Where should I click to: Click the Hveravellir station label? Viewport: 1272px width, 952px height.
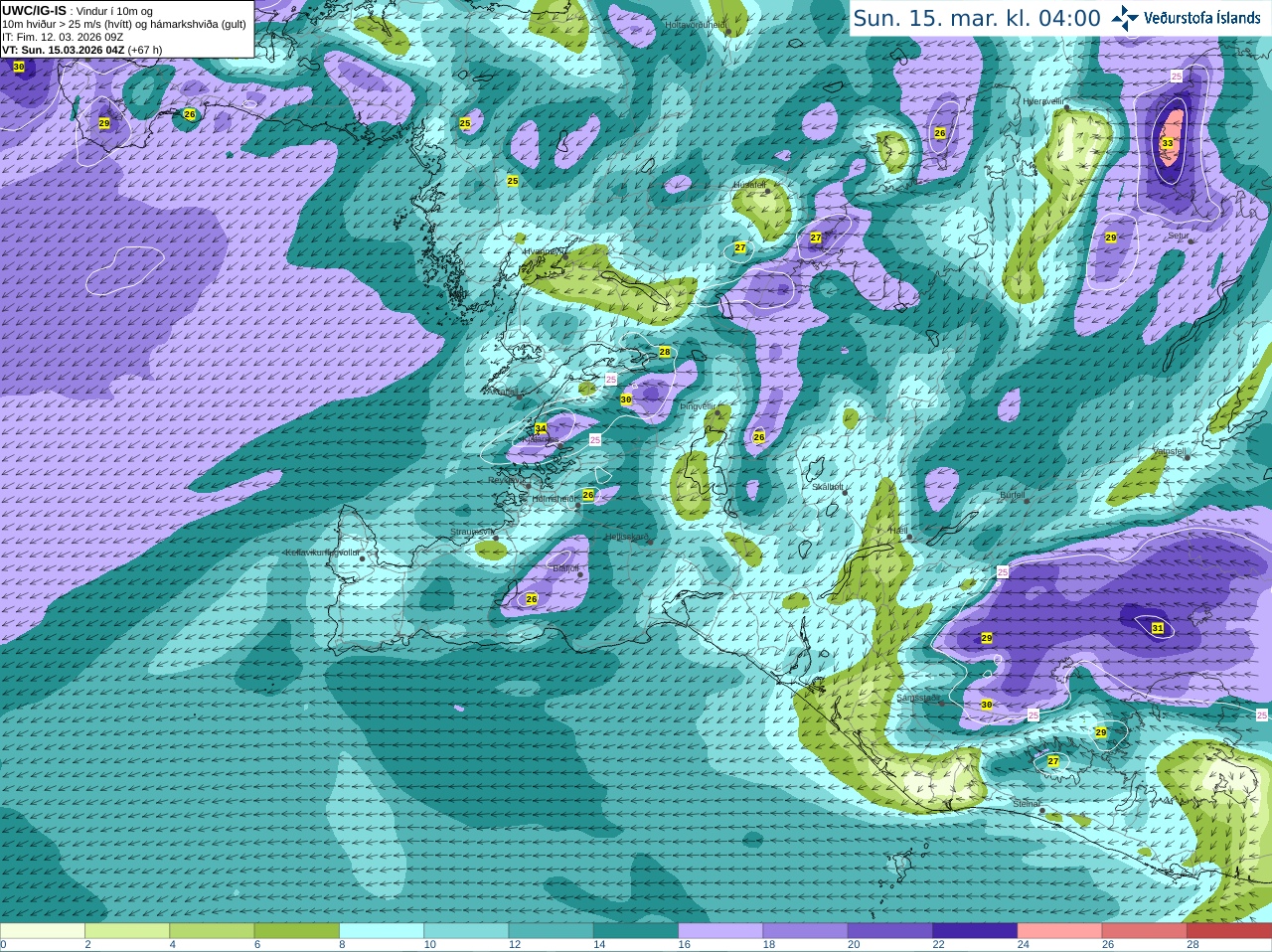[x=1043, y=101]
